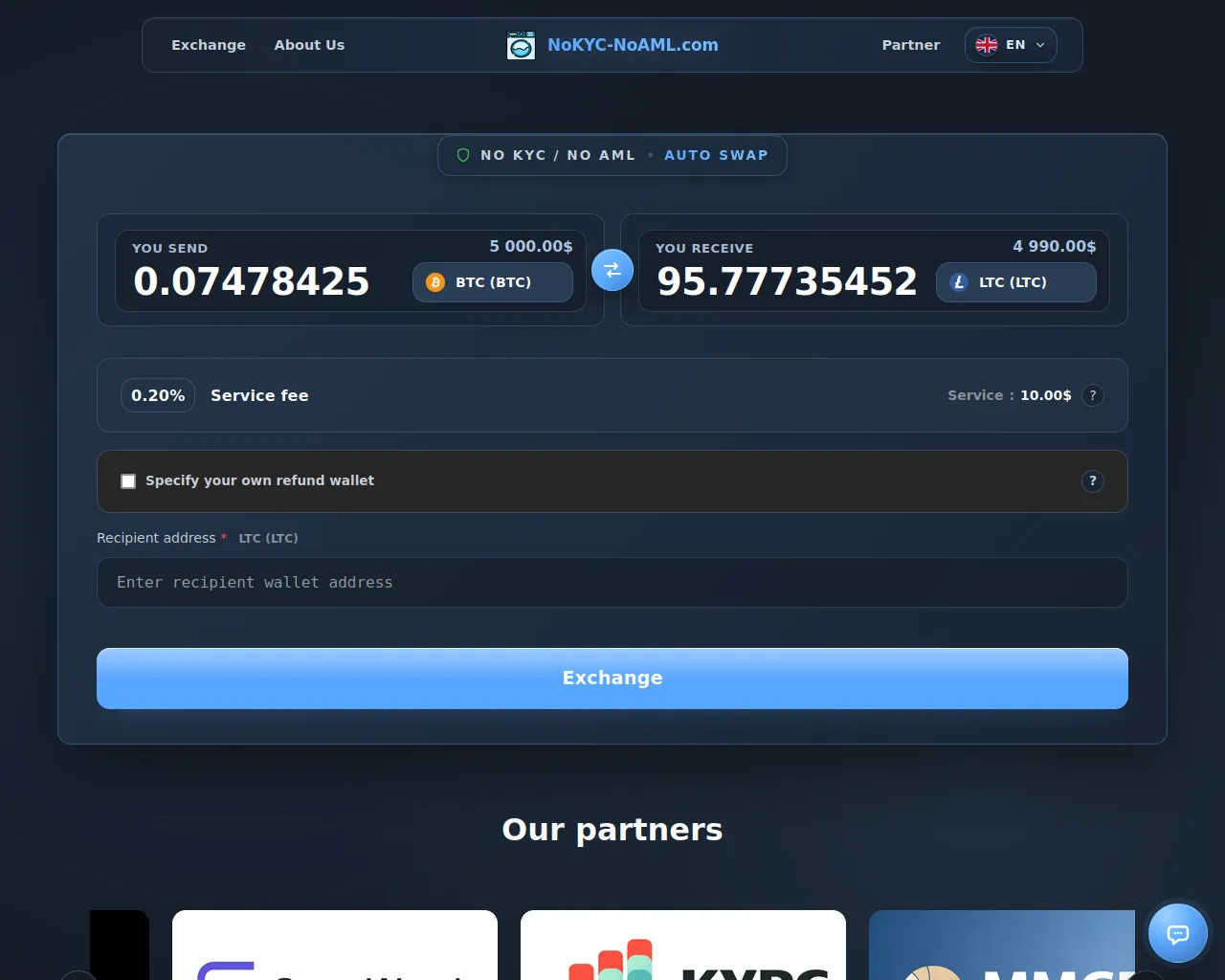Click the UK flag icon
The height and width of the screenshot is (980, 1225).
(x=987, y=45)
